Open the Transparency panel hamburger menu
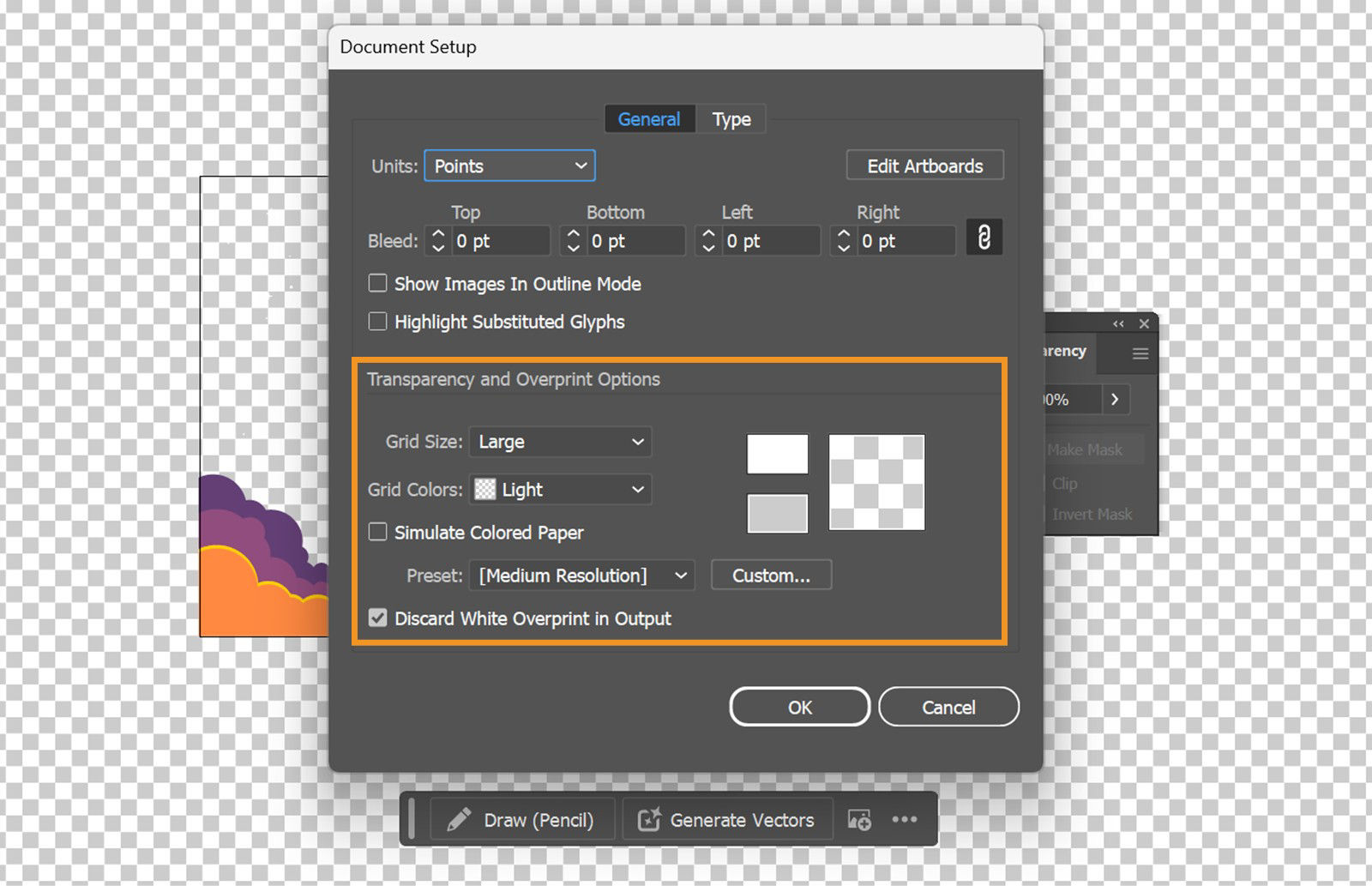1372x886 pixels. 1140,353
